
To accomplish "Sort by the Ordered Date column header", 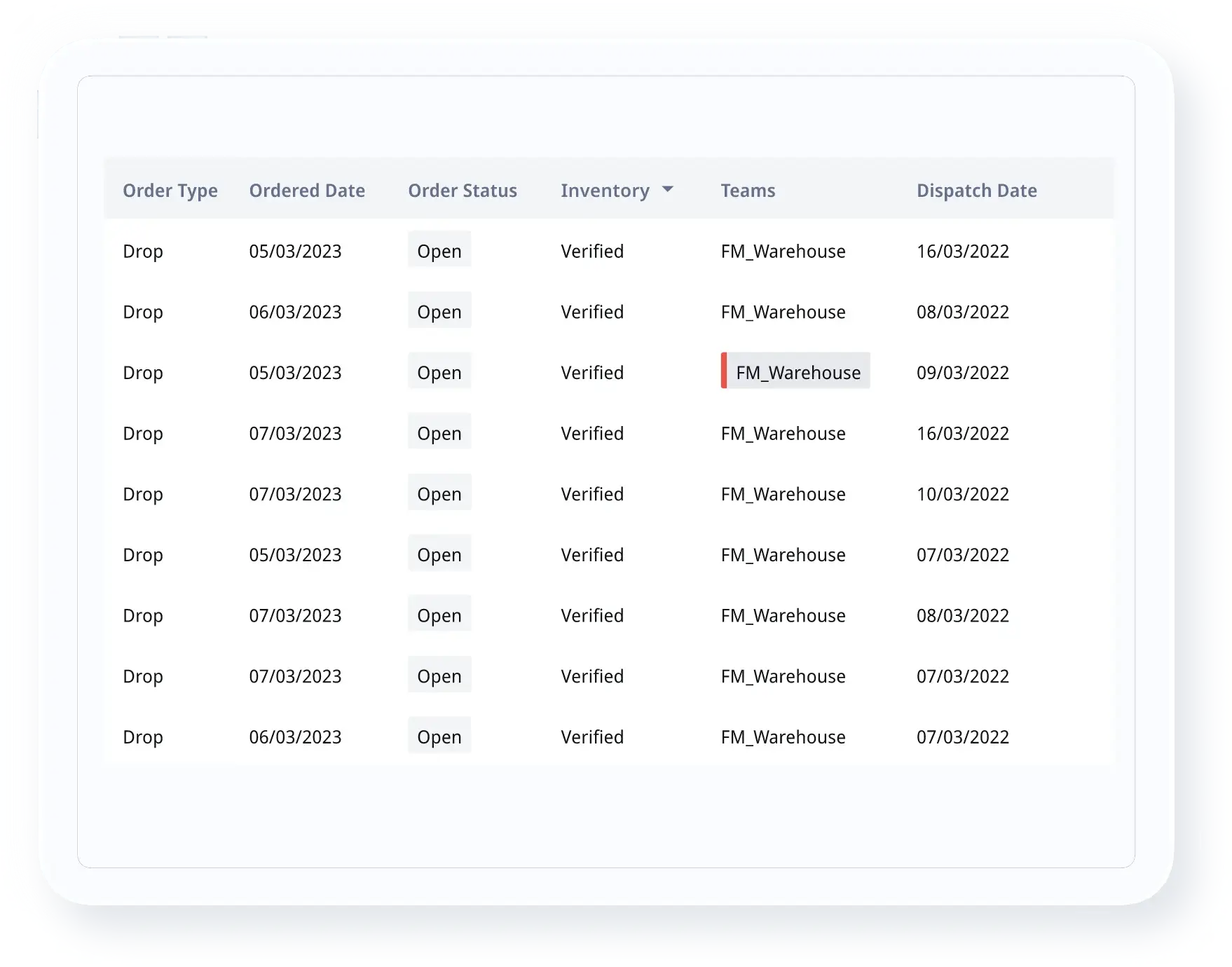I will [307, 191].
